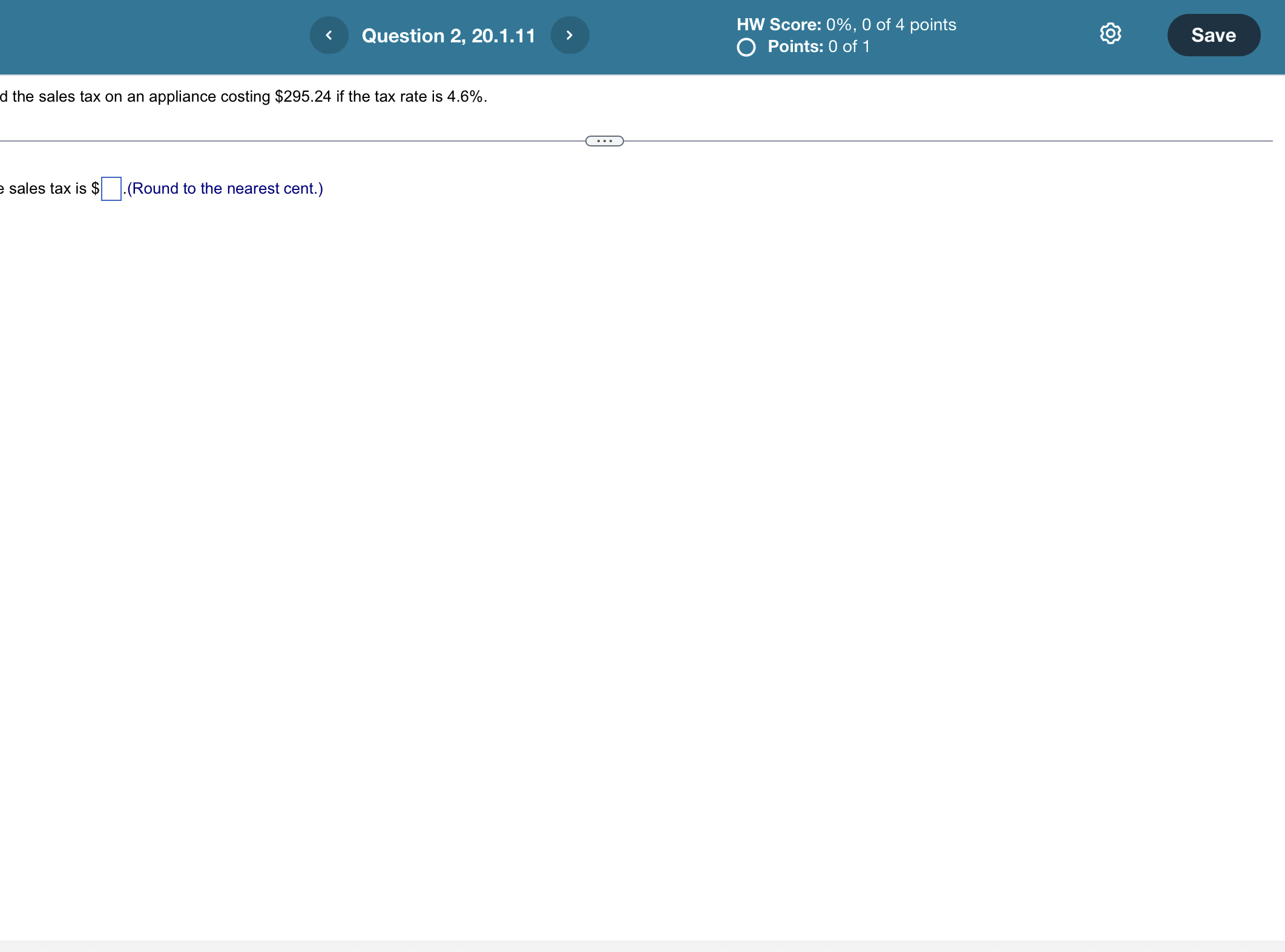
Task: Click the HW Score label
Action: click(x=778, y=25)
